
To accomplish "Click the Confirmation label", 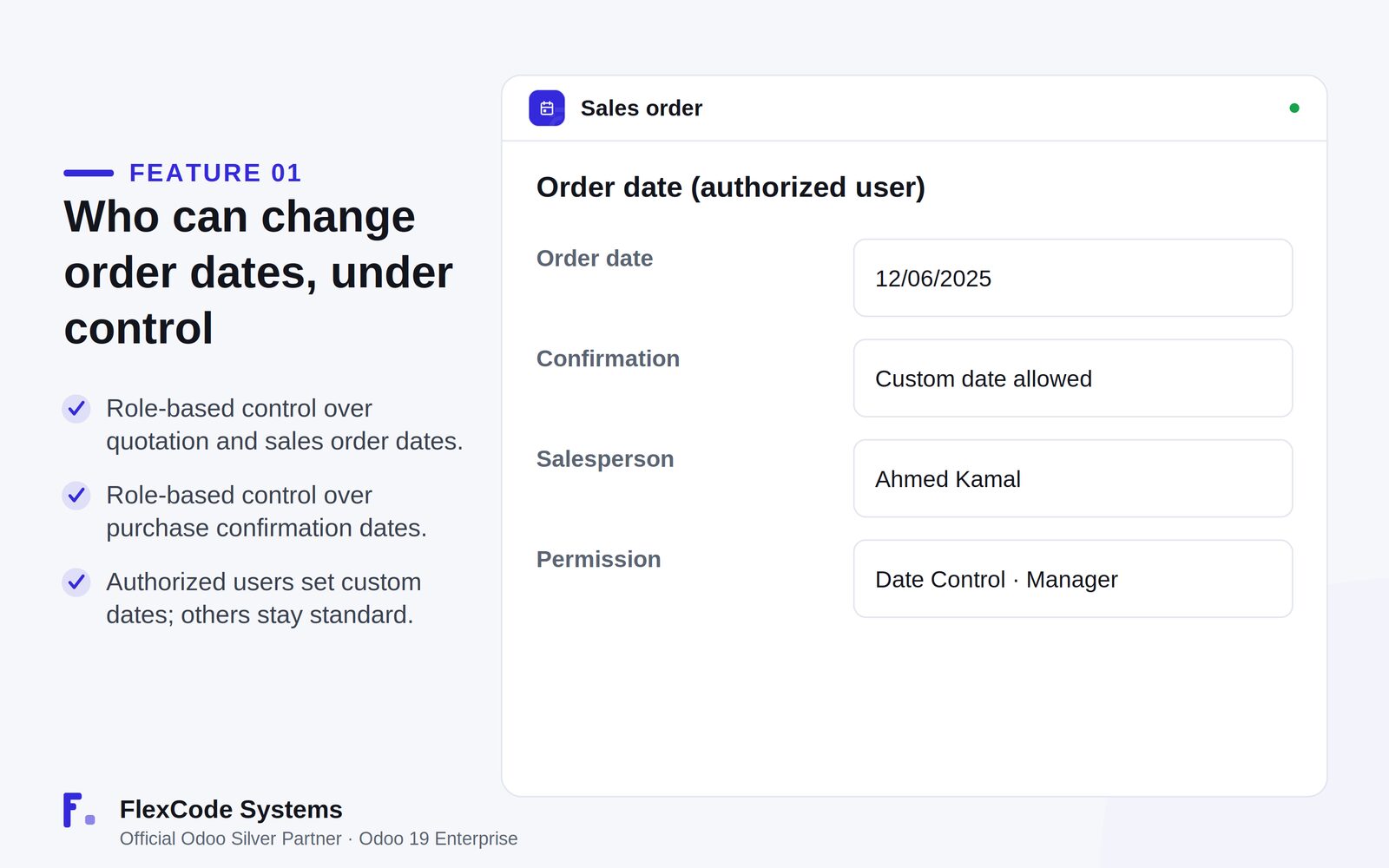I will tap(608, 358).
